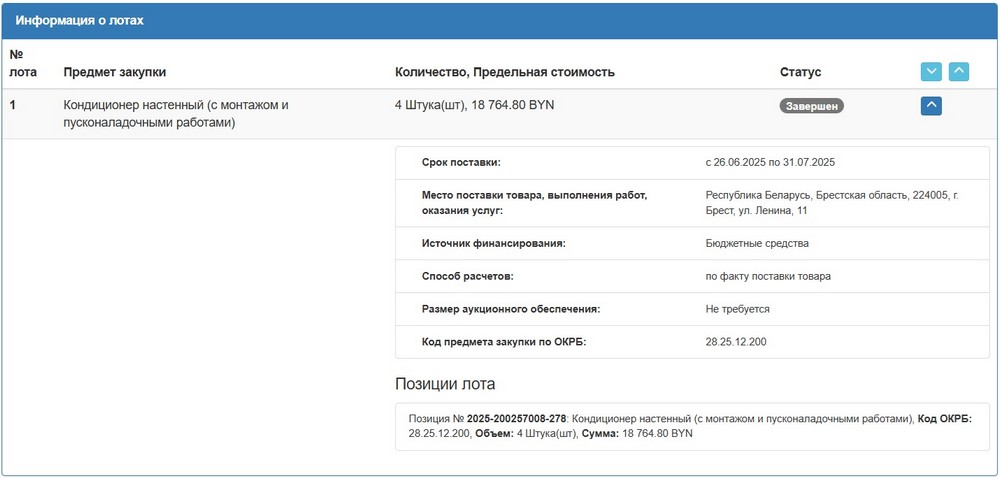Click lot number 1 in the first row
The width and height of the screenshot is (1000, 479).
tap(13, 104)
